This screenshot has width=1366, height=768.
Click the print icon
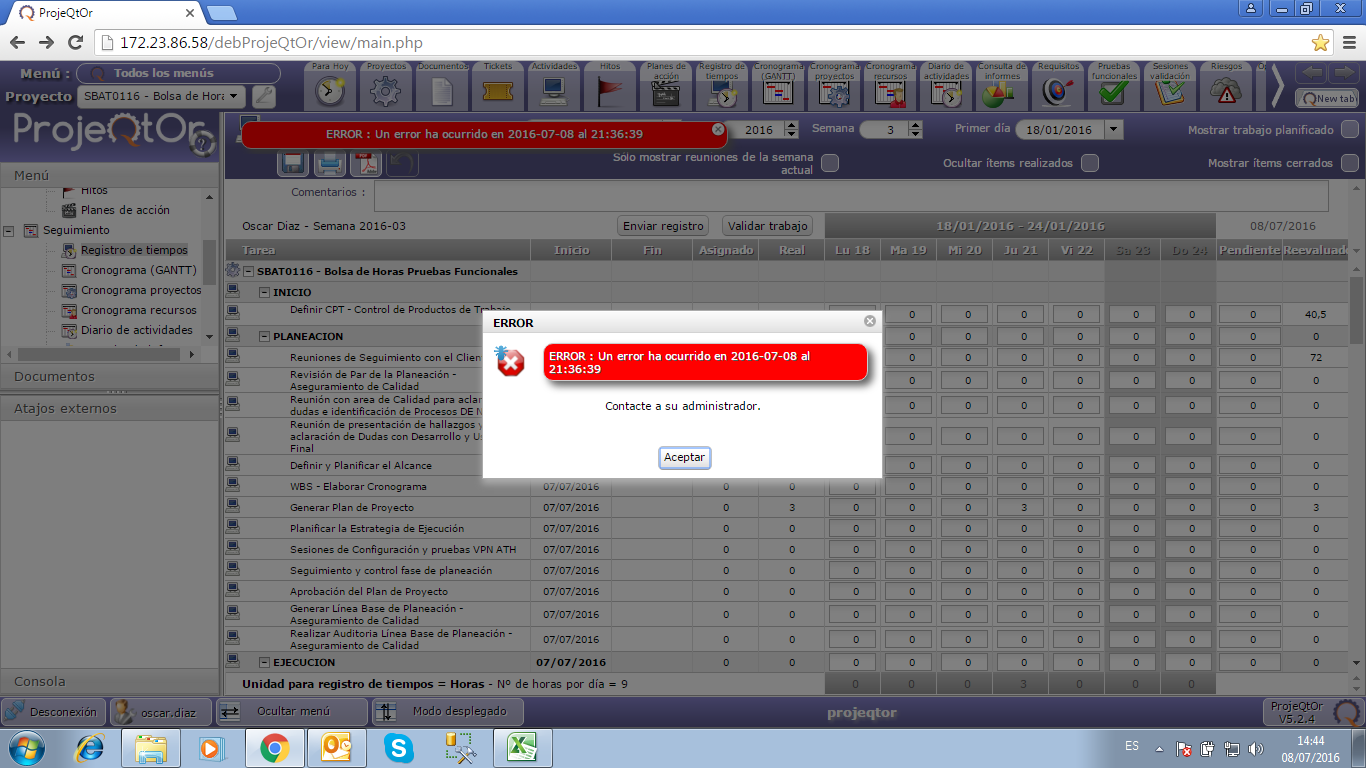(x=330, y=163)
